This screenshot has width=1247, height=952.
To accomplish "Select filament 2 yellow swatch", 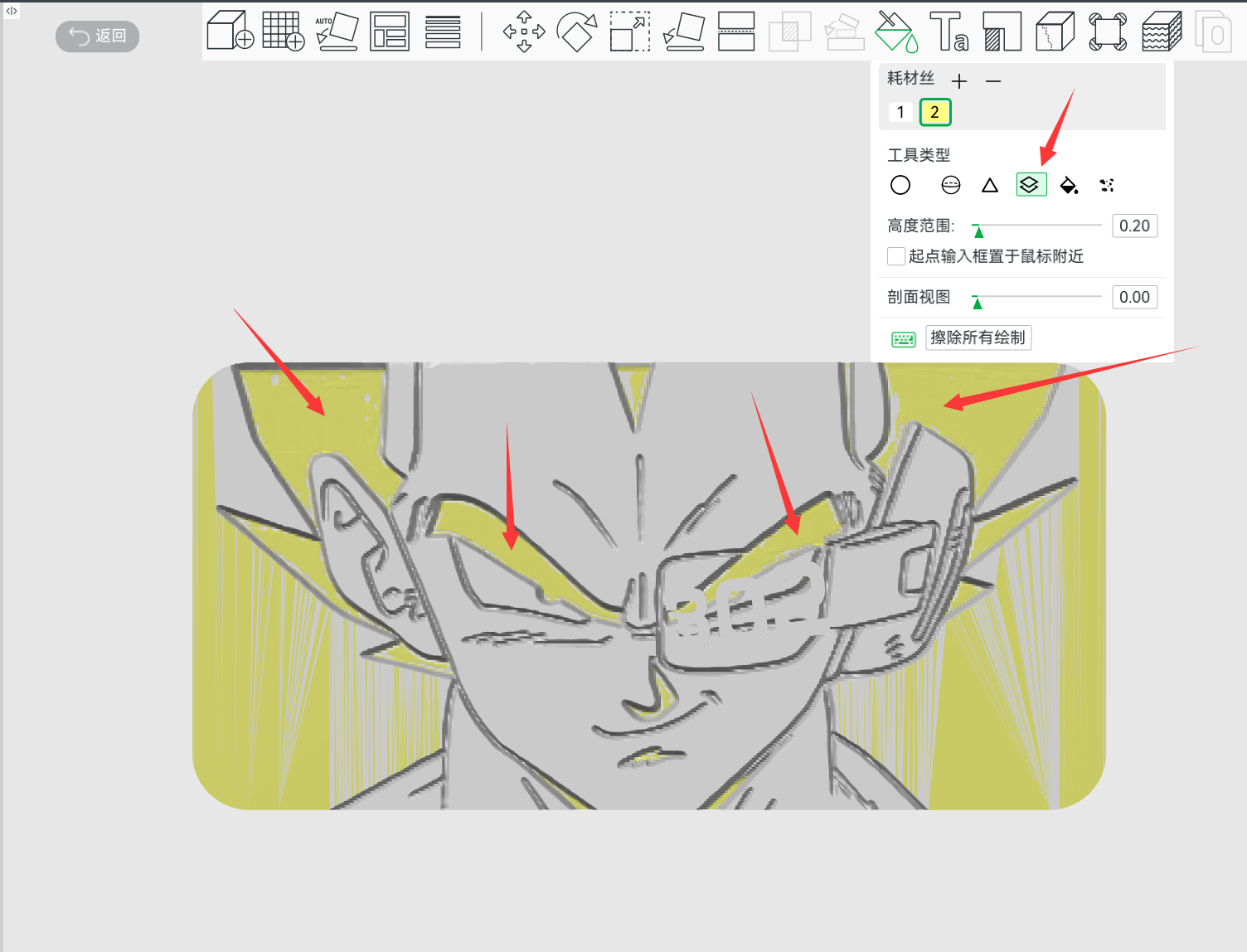I will [935, 112].
